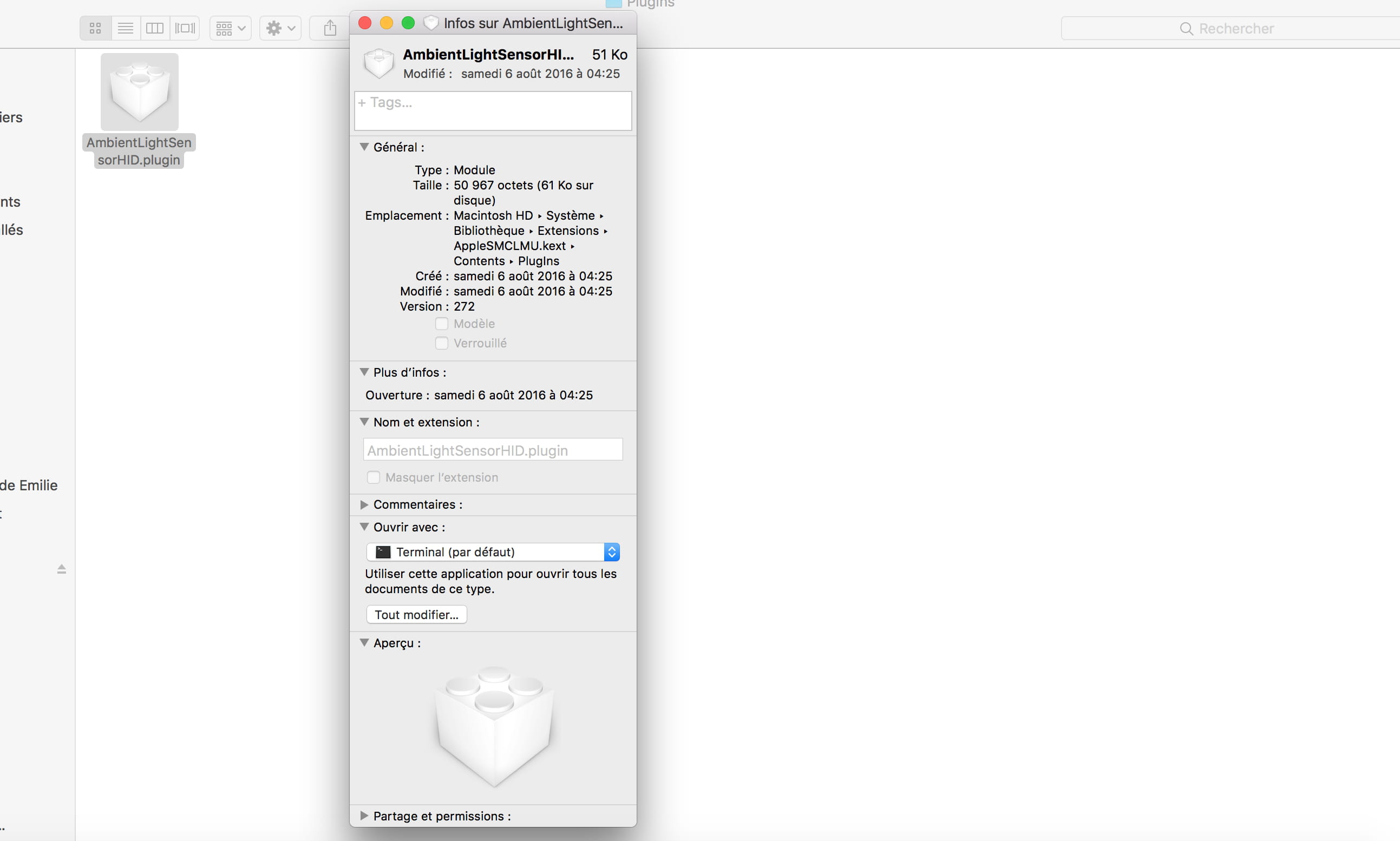Switch Finder to column view
Viewport: 1400px width, 841px height.
coord(155,28)
